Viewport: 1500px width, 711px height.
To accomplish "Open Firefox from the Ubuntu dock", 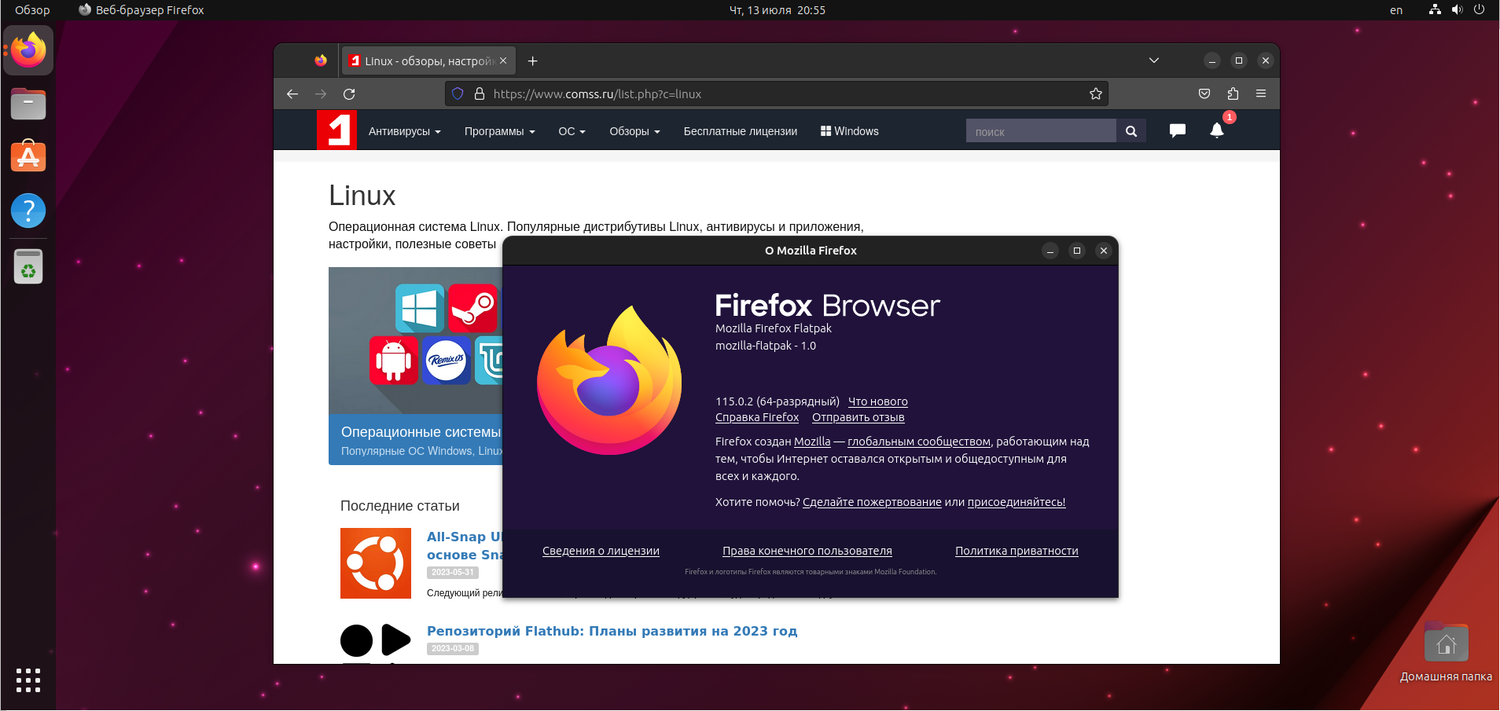I will pyautogui.click(x=29, y=50).
